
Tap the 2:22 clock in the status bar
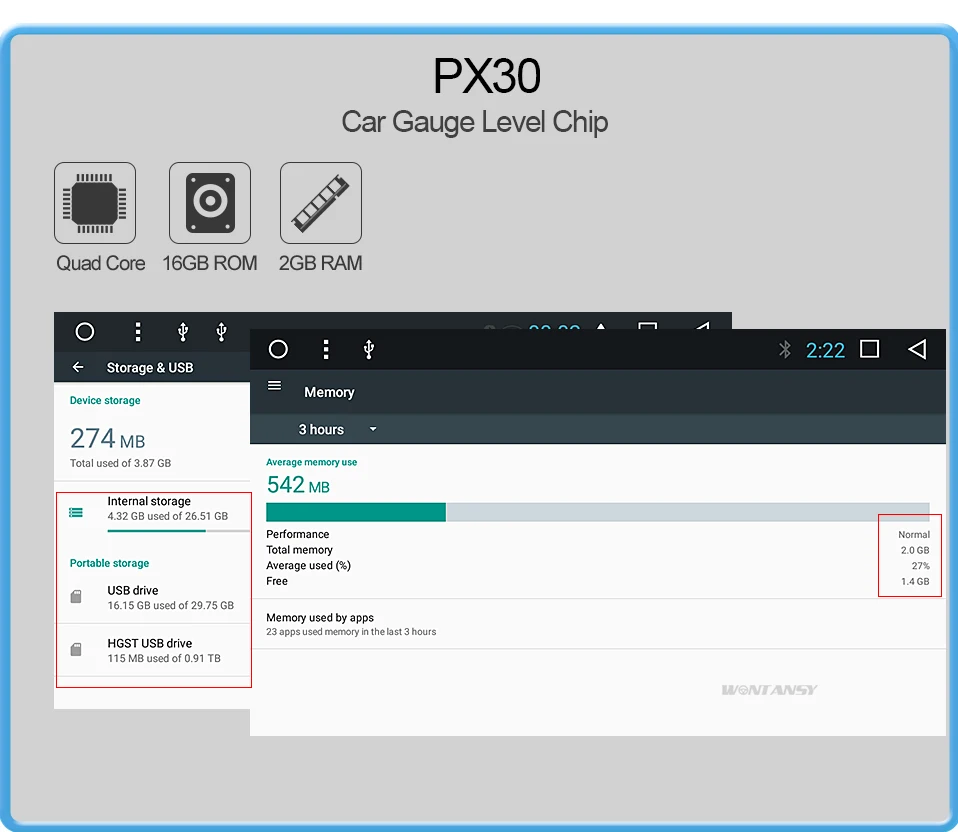(825, 349)
